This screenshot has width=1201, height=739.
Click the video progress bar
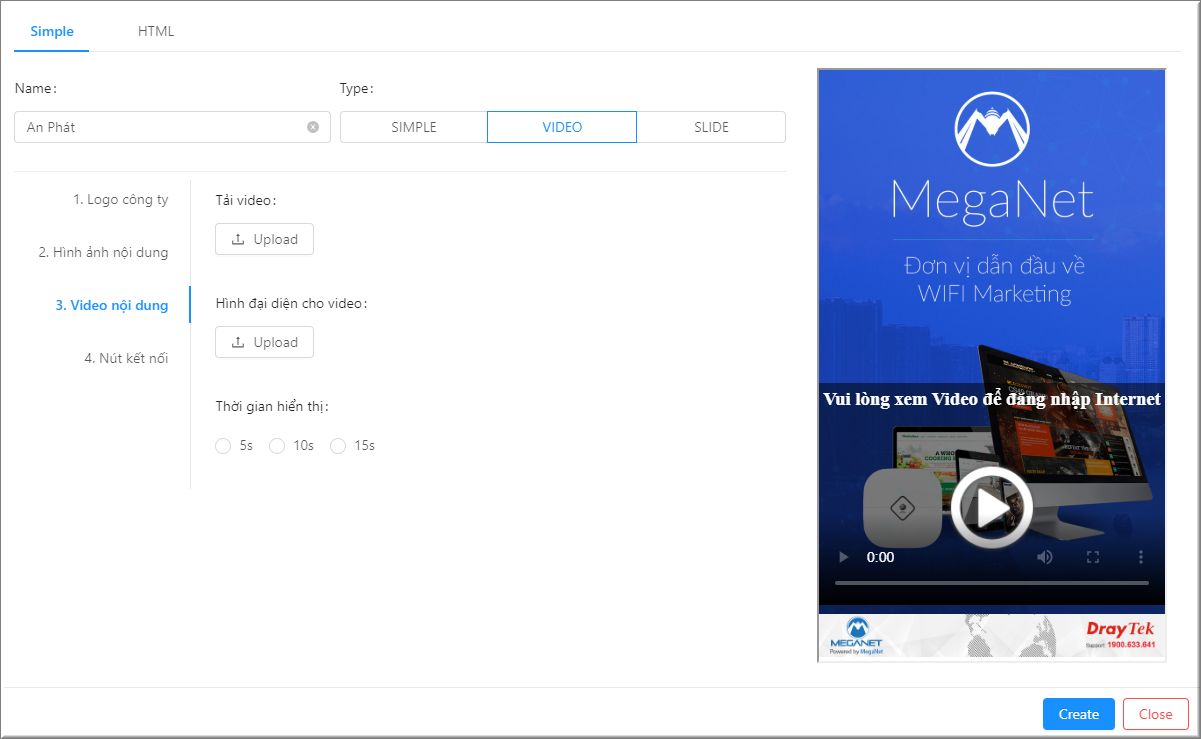click(992, 583)
